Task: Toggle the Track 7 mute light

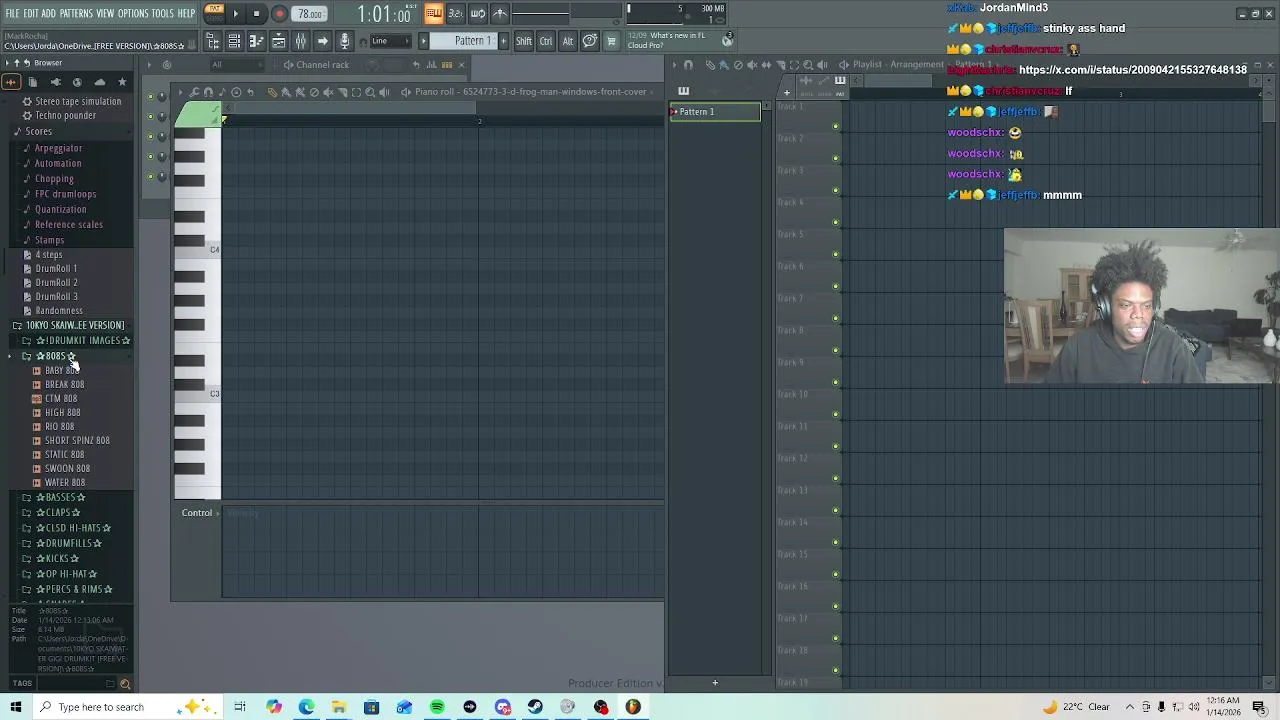Action: pos(836,319)
